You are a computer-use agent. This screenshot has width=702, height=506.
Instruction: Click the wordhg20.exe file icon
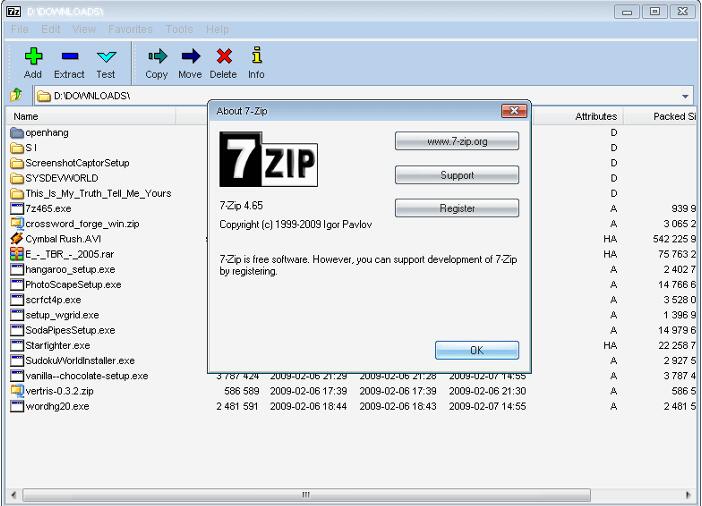click(17, 406)
